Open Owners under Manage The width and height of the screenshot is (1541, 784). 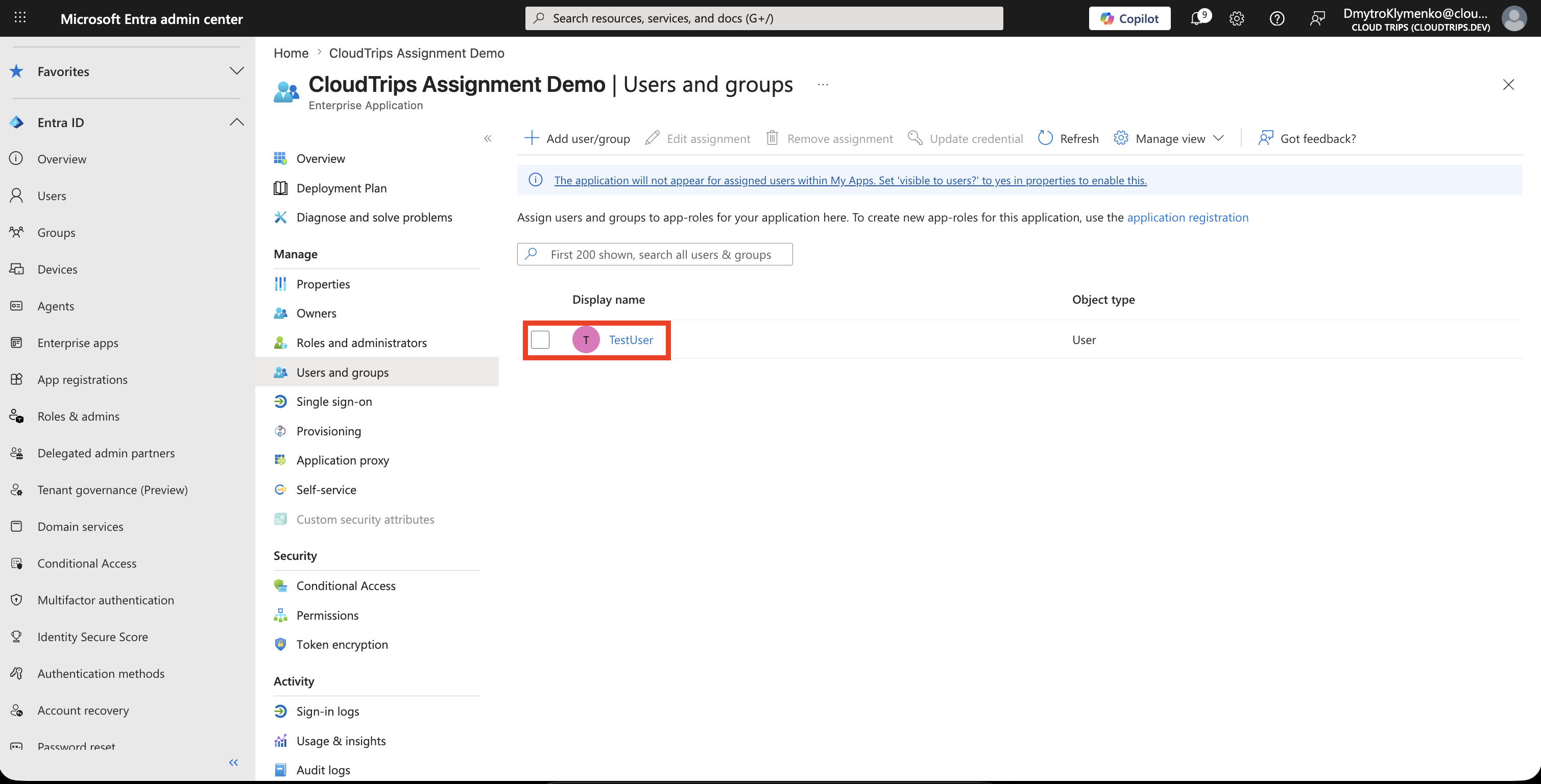(316, 313)
